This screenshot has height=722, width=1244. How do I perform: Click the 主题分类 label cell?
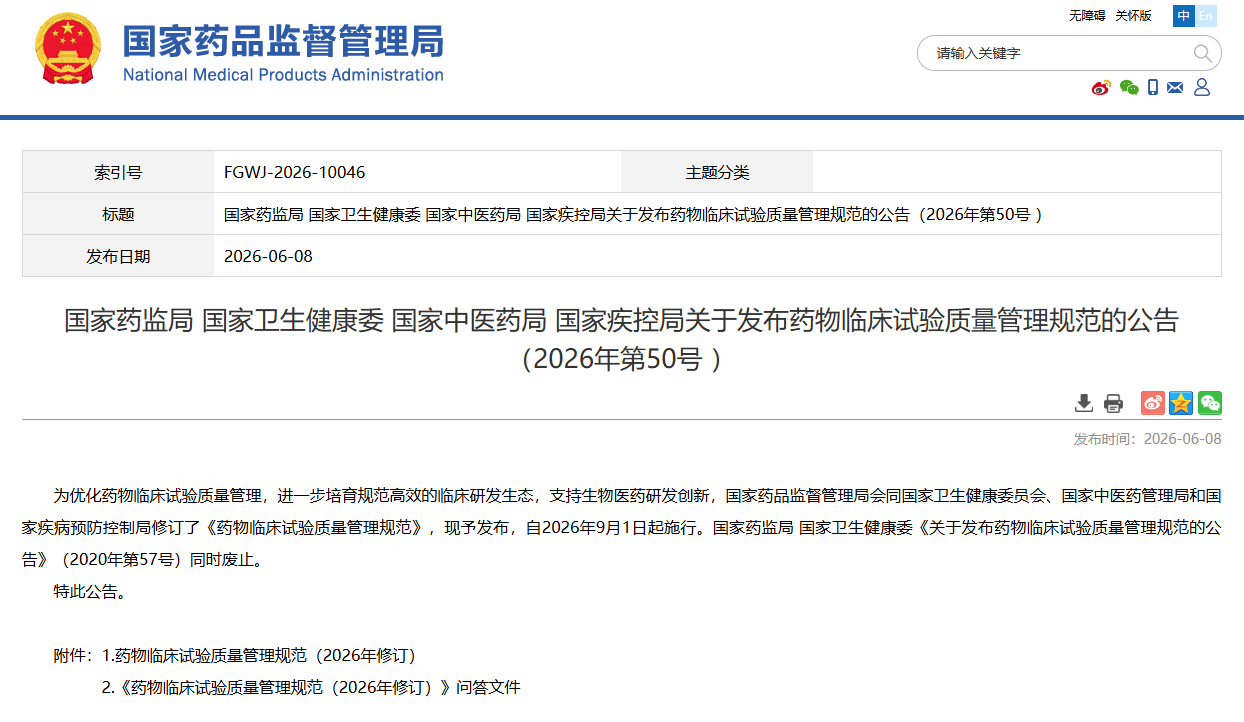[717, 172]
